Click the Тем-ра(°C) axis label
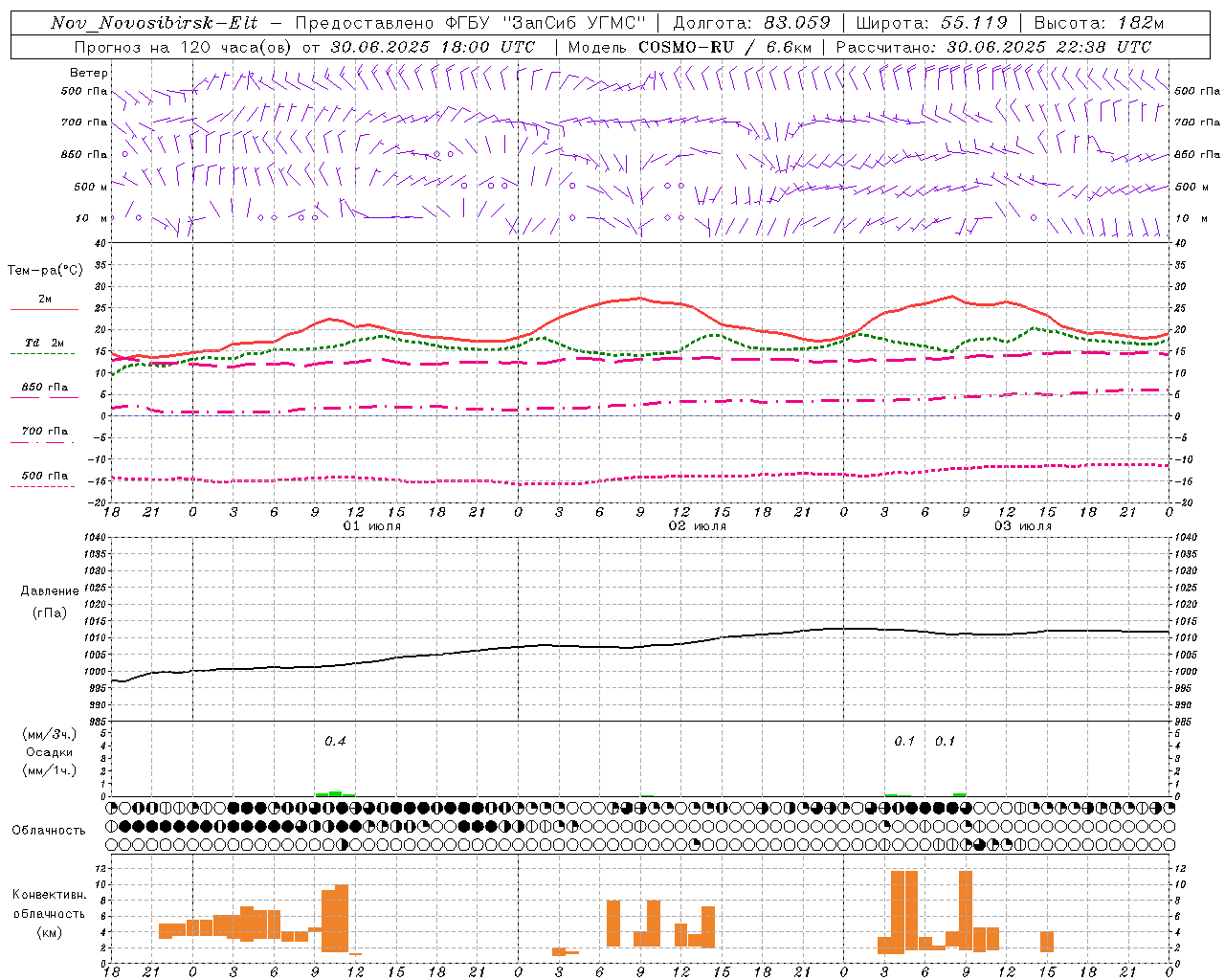This screenshot has height=980, width=1225. tap(45, 271)
